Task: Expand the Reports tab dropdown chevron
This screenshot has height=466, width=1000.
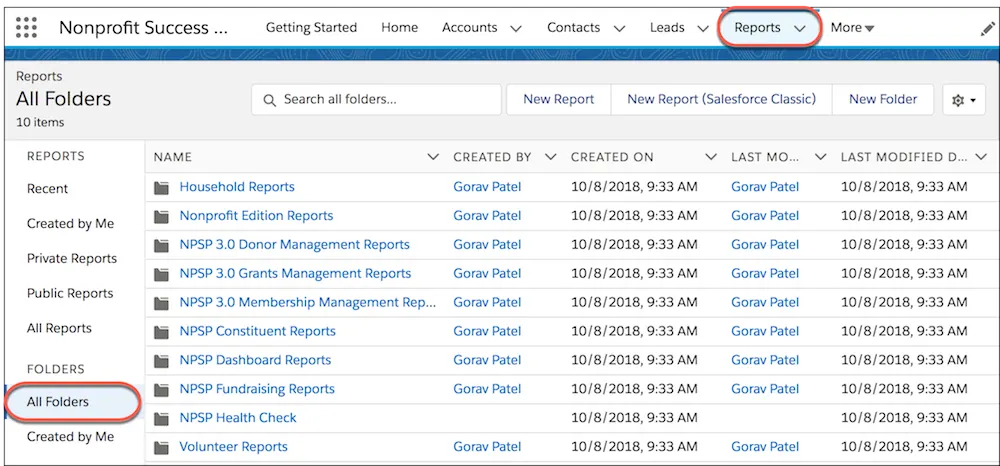Action: click(800, 29)
